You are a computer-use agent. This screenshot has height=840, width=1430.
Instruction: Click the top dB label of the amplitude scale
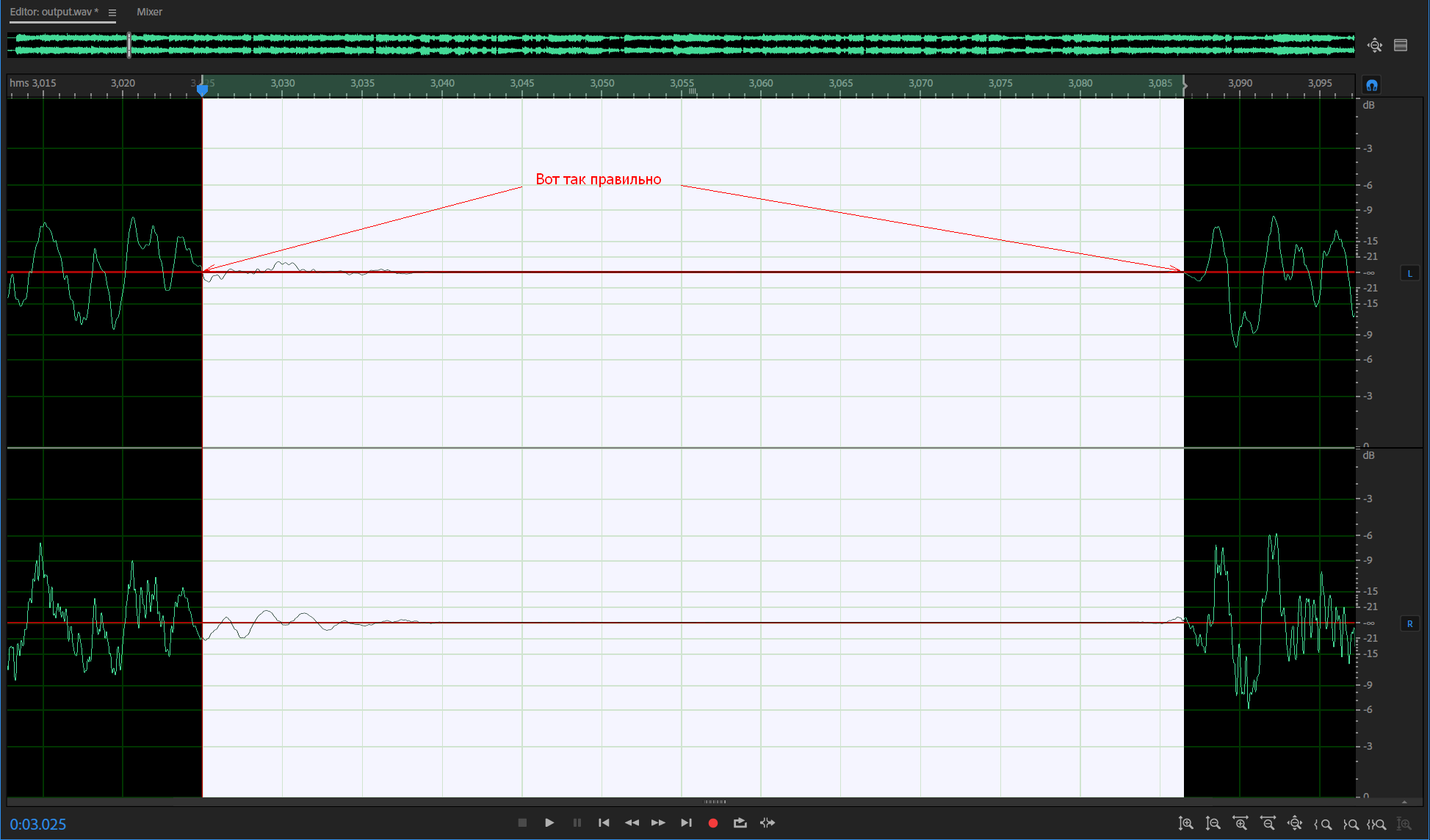pyautogui.click(x=1368, y=105)
